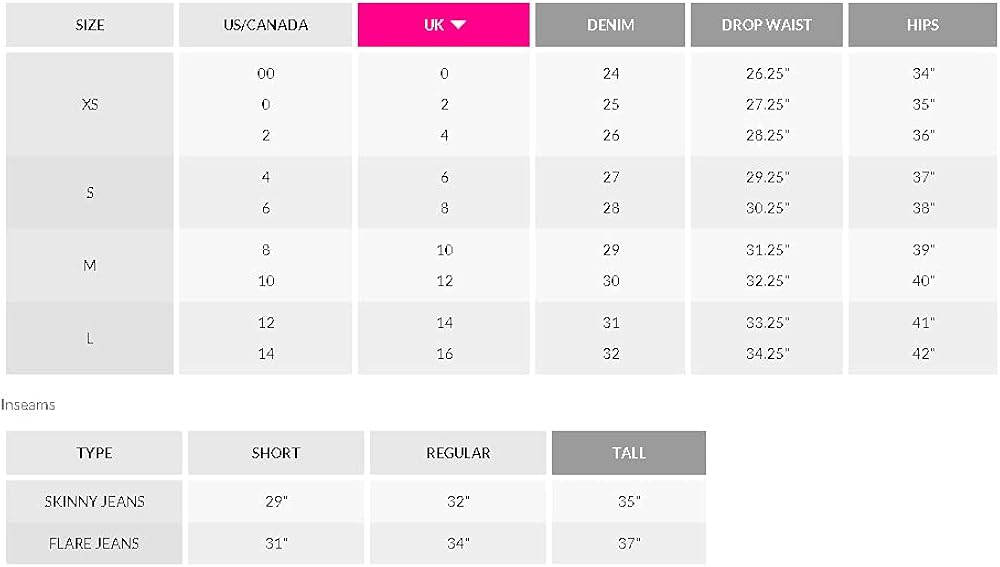Choose the REGULAR inseam header
Viewport: 1000px width, 567px height.
click(x=458, y=453)
